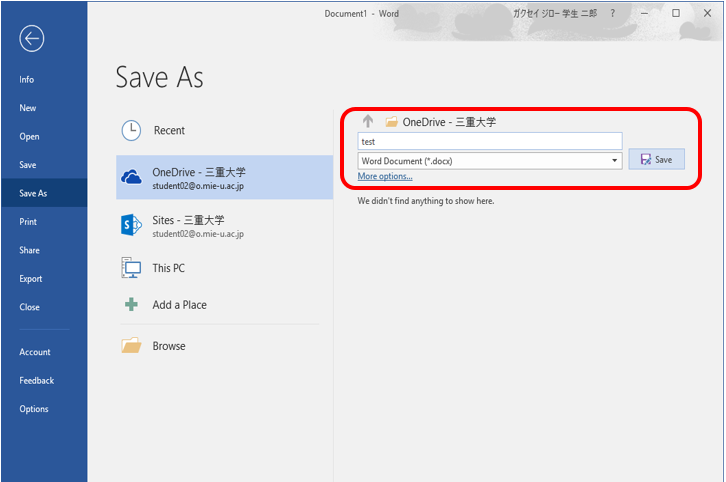The image size is (726, 482).
Task: Click the This PC monitor icon
Action: [131, 268]
